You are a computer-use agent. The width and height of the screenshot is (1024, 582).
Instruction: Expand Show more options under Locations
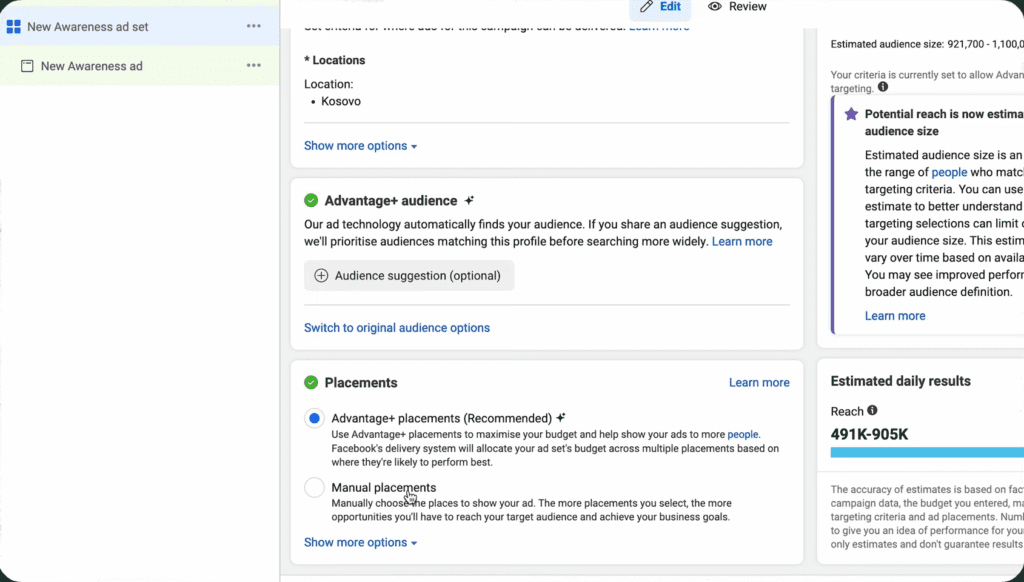(360, 146)
